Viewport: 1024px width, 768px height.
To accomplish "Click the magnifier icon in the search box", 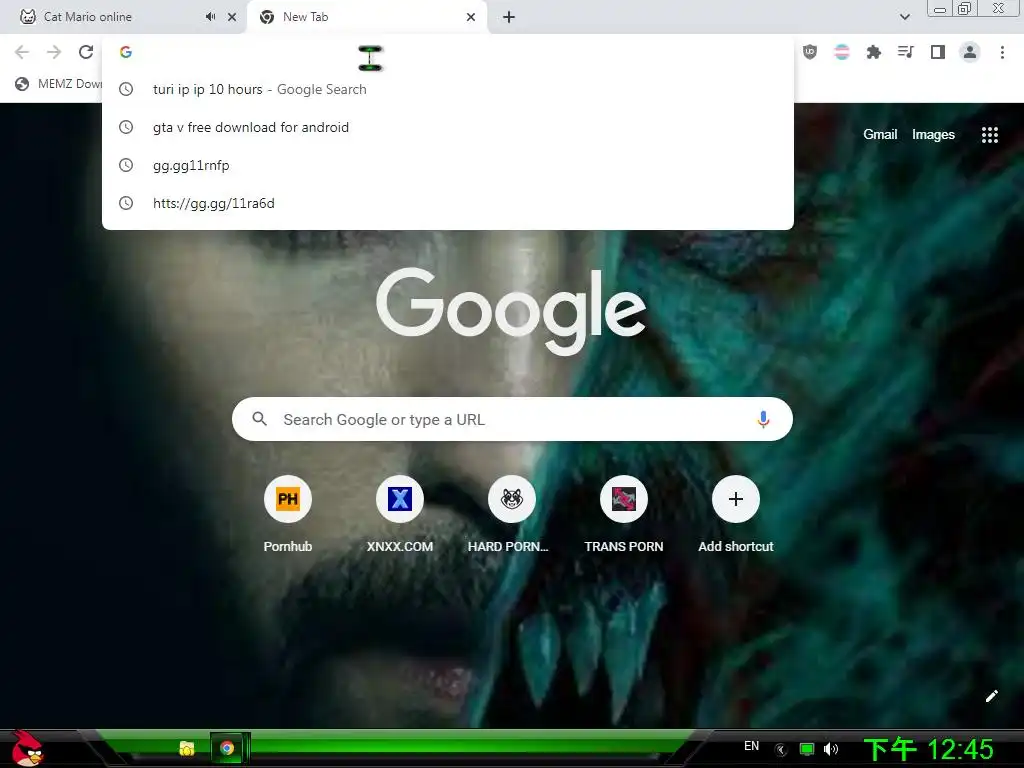I will [x=259, y=419].
